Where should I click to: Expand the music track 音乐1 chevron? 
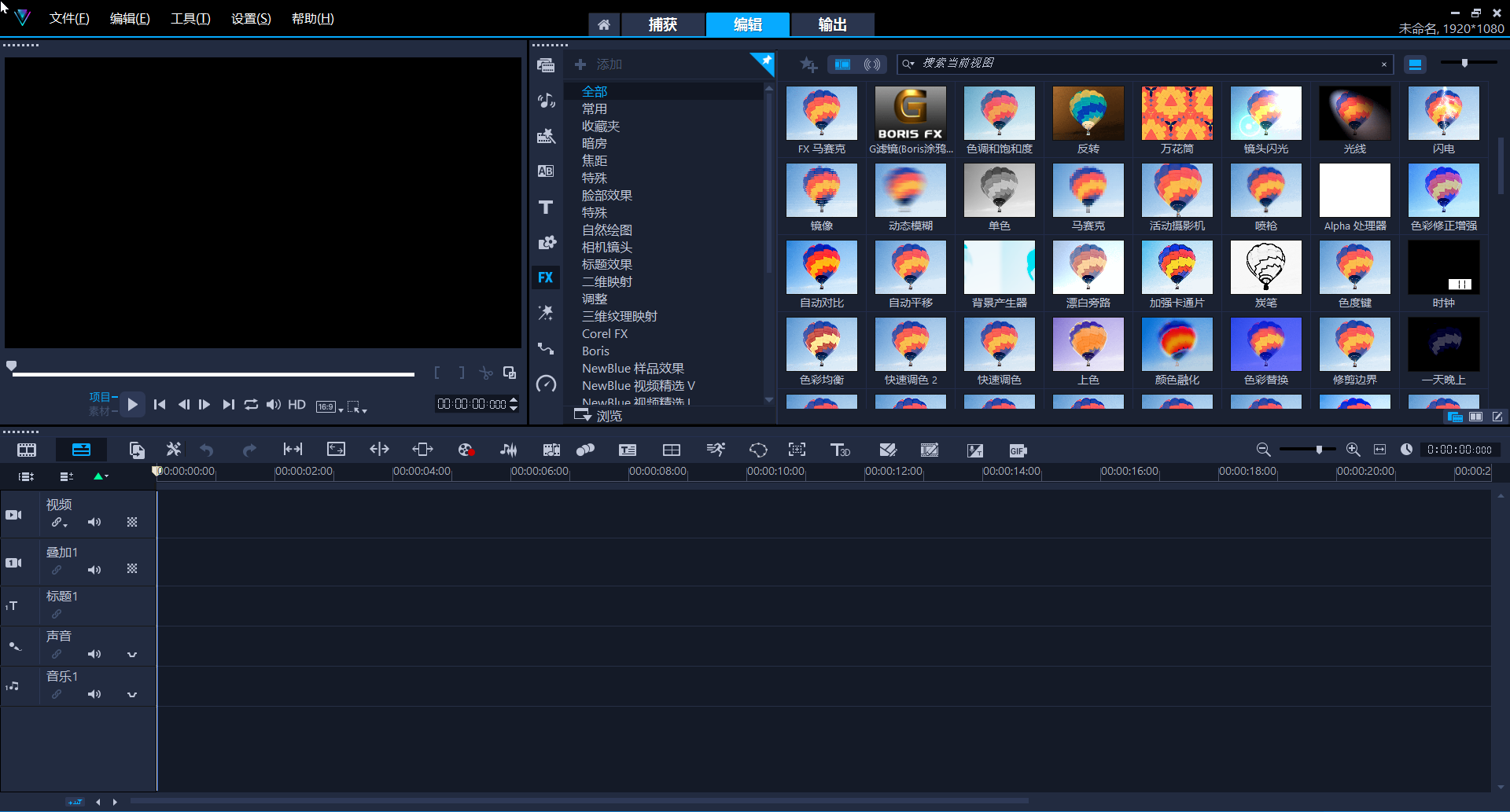pos(132,694)
